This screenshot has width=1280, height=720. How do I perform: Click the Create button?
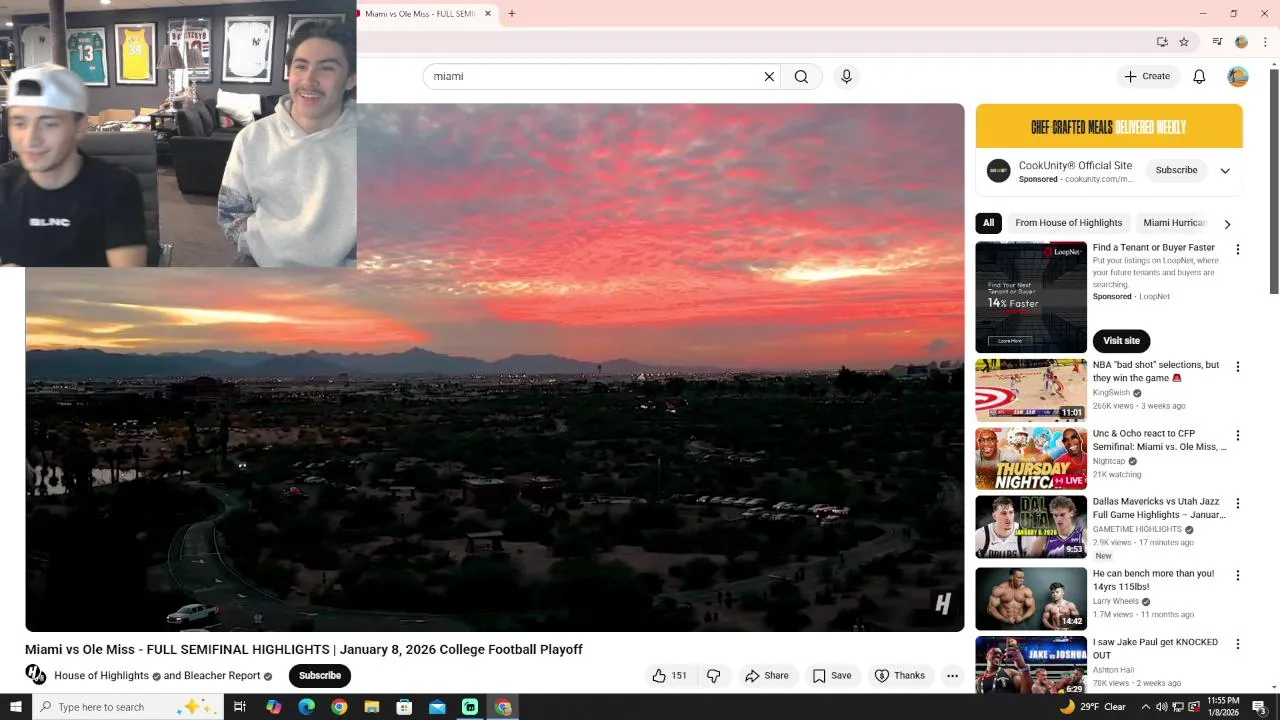(1147, 76)
